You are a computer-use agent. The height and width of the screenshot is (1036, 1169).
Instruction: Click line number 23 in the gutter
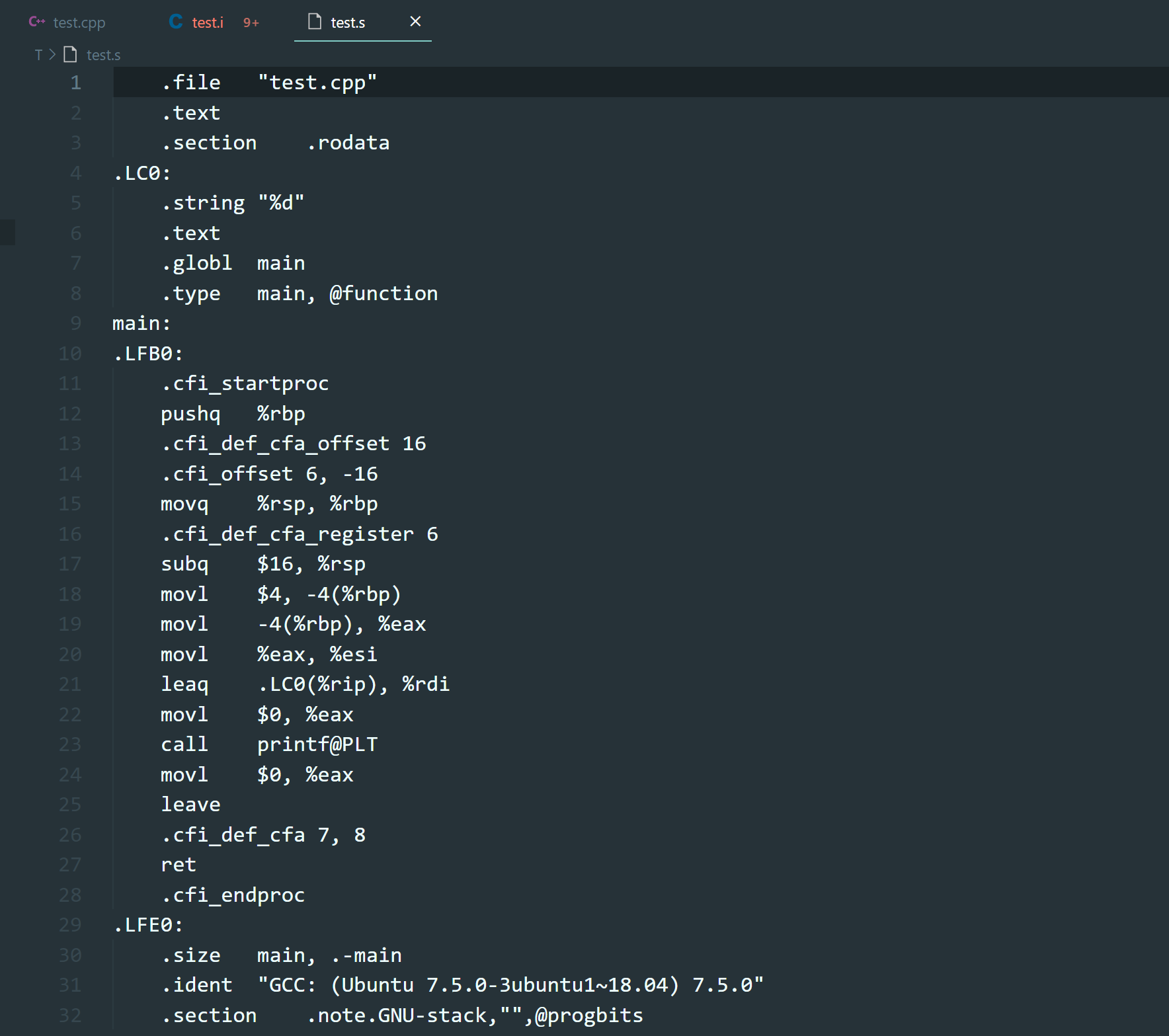70,744
